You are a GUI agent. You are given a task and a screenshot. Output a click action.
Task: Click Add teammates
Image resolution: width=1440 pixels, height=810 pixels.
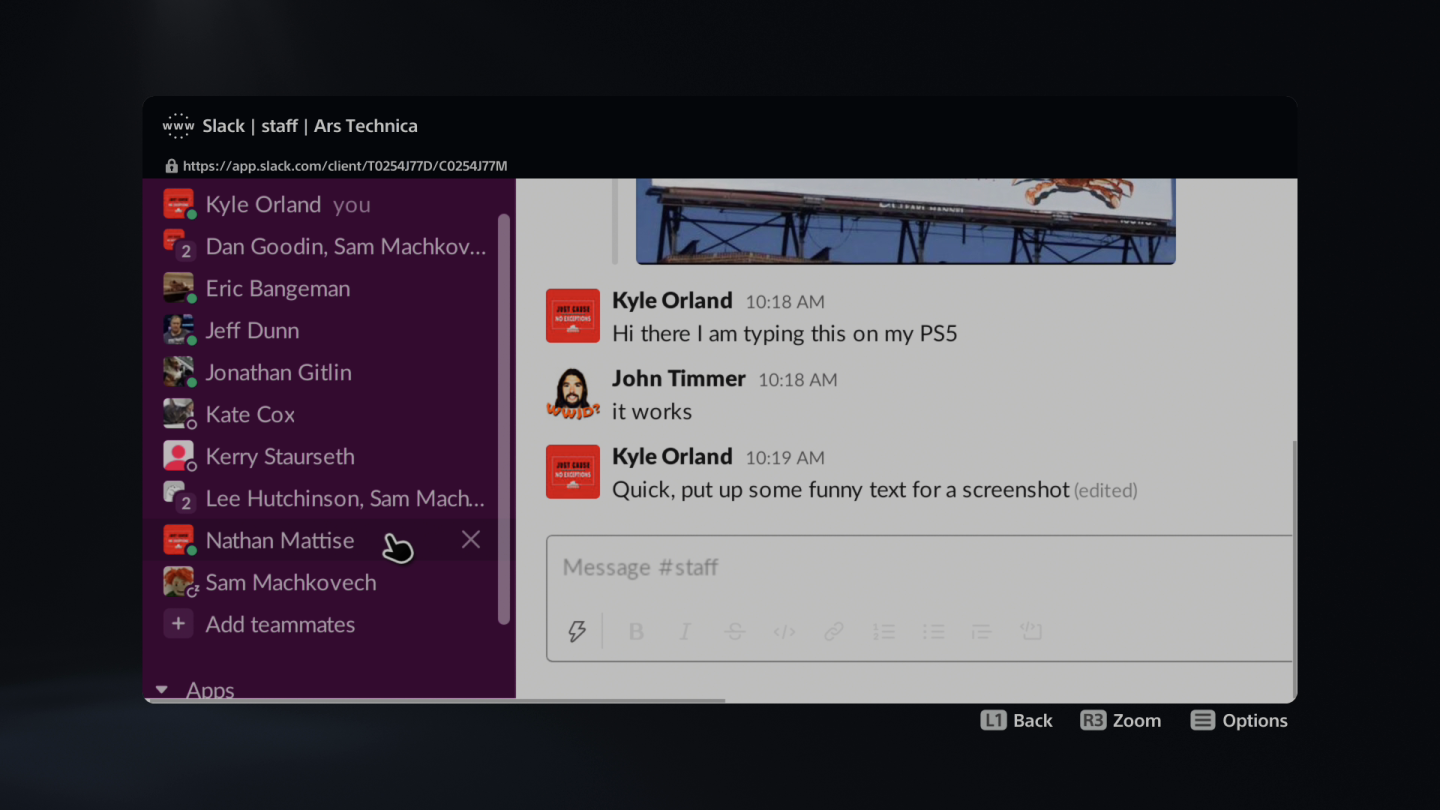pyautogui.click(x=280, y=624)
